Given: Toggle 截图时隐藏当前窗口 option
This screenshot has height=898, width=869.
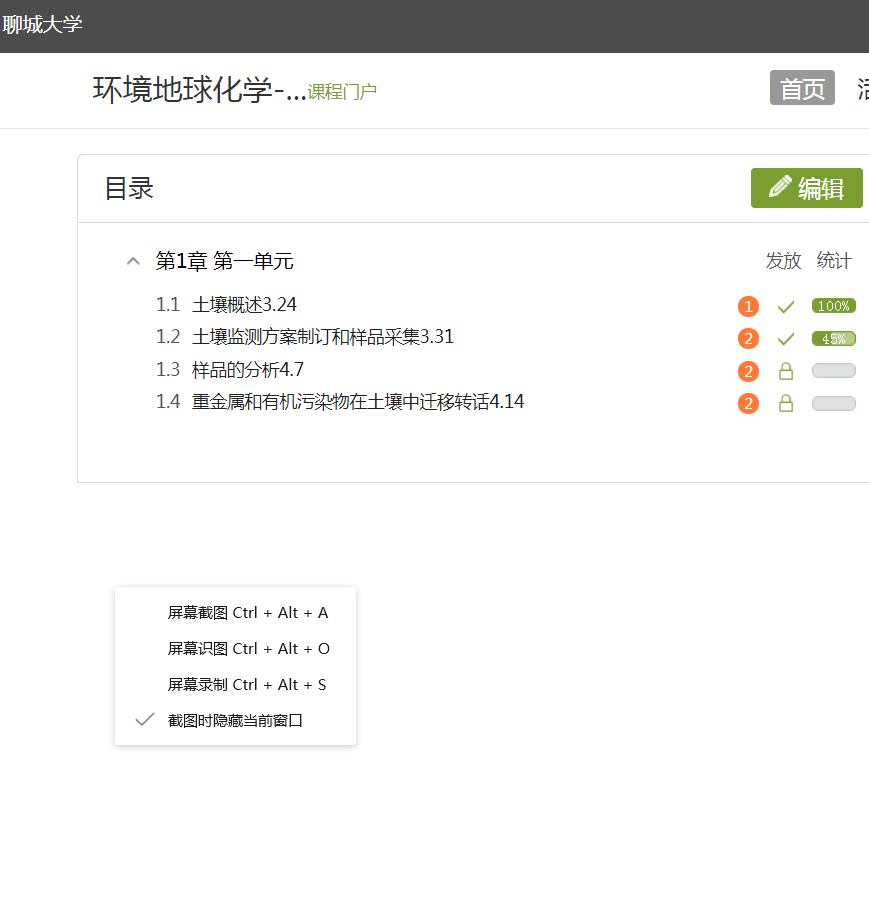Looking at the screenshot, I should pos(234,720).
